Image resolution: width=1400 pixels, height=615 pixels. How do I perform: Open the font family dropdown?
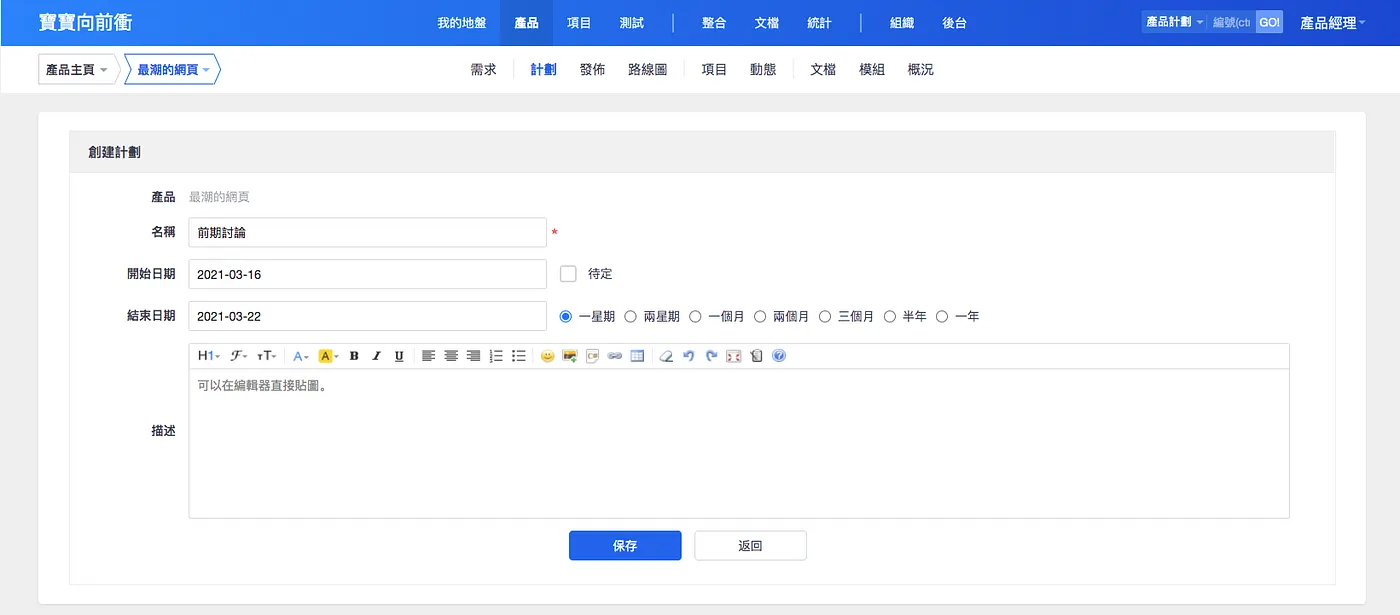pos(239,356)
